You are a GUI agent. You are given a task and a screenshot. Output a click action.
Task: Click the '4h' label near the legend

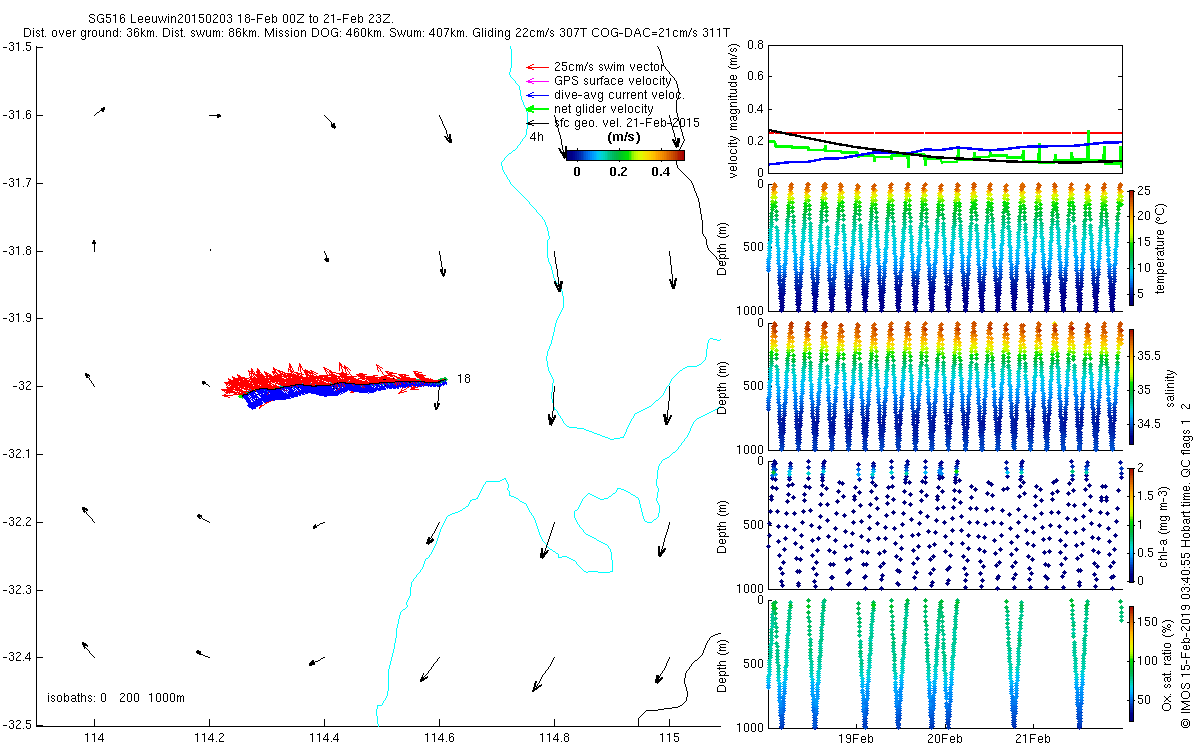(537, 137)
